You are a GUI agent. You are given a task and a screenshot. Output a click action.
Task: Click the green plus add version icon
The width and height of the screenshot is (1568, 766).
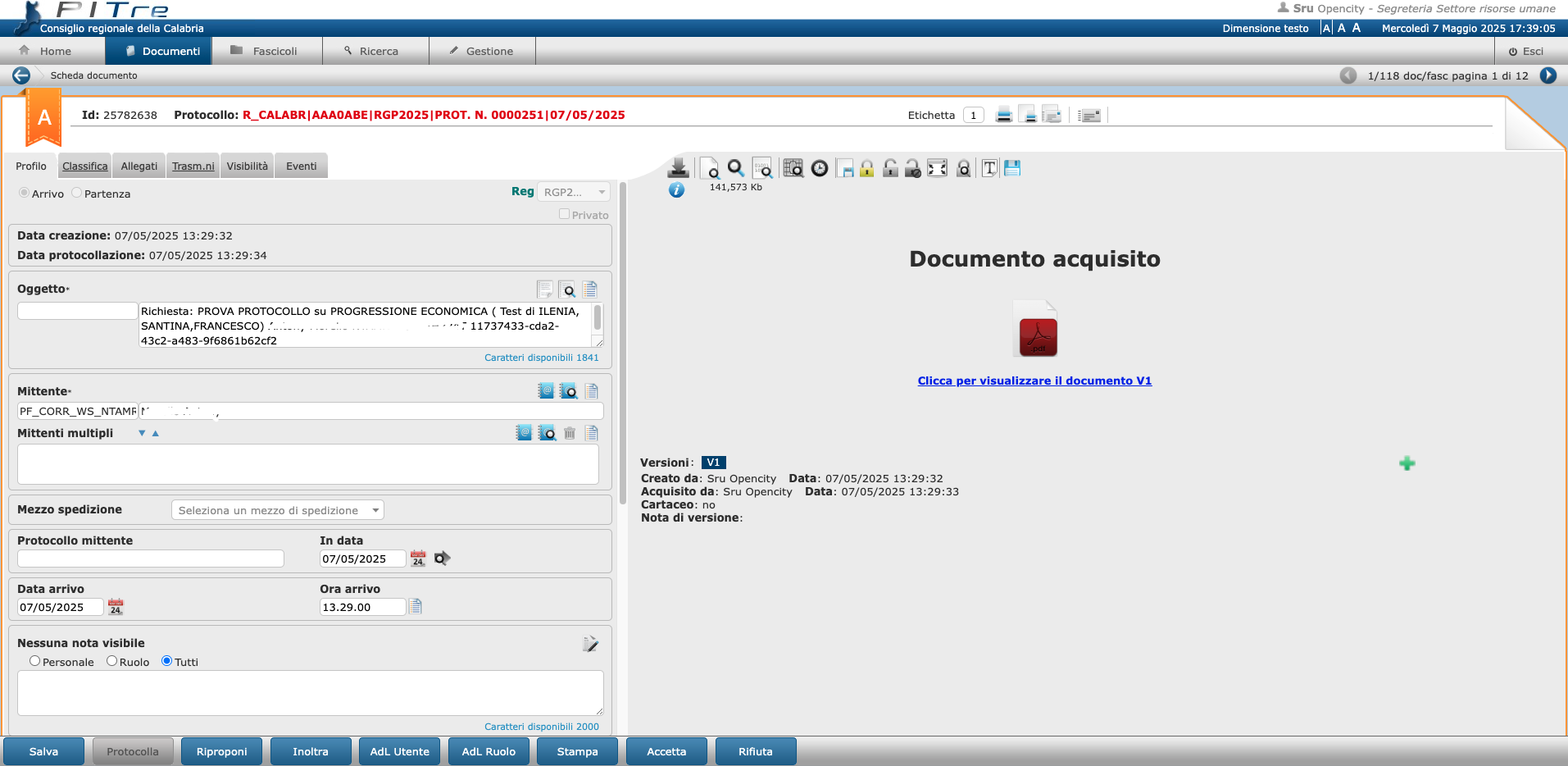[x=1407, y=463]
